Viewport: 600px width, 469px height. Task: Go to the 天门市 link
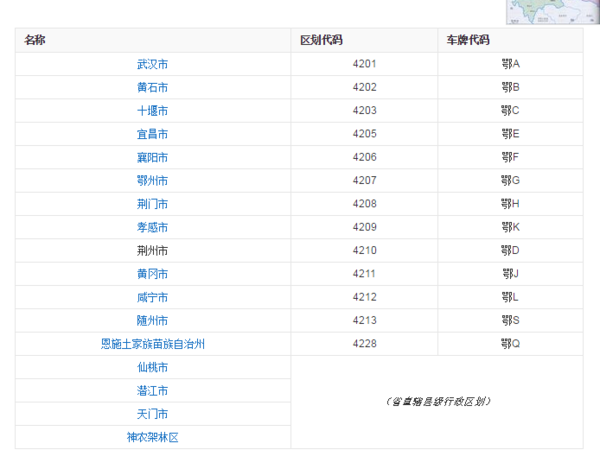point(152,414)
